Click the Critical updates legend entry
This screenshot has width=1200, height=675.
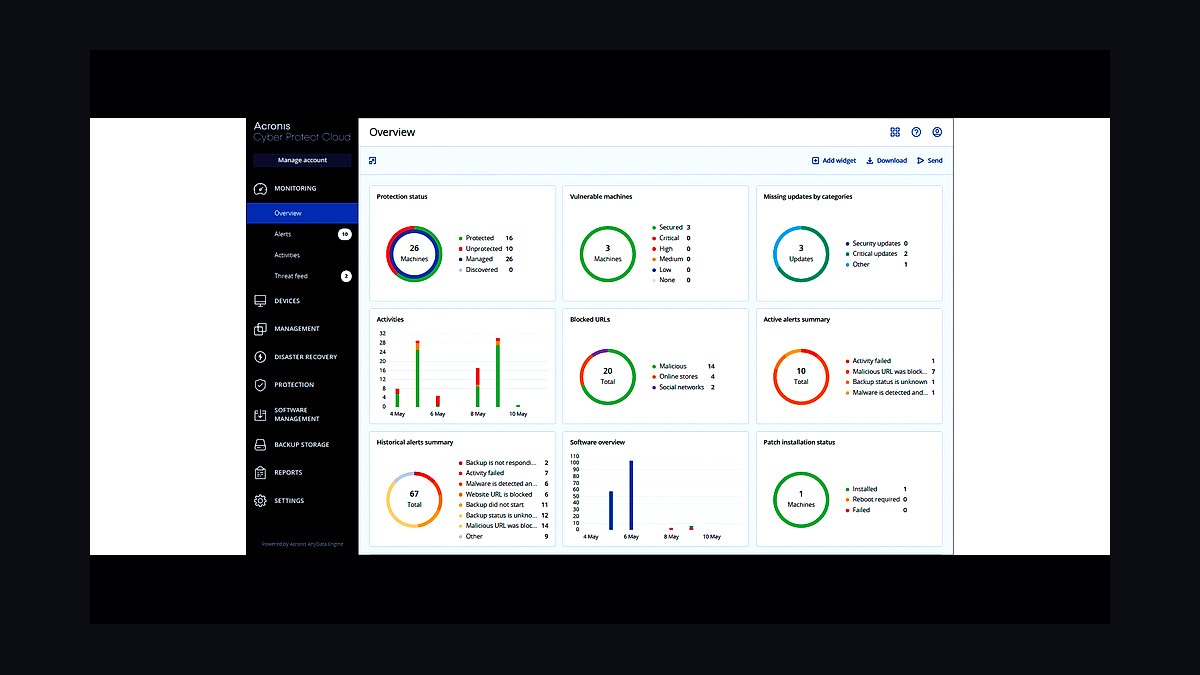pyautogui.click(x=877, y=254)
